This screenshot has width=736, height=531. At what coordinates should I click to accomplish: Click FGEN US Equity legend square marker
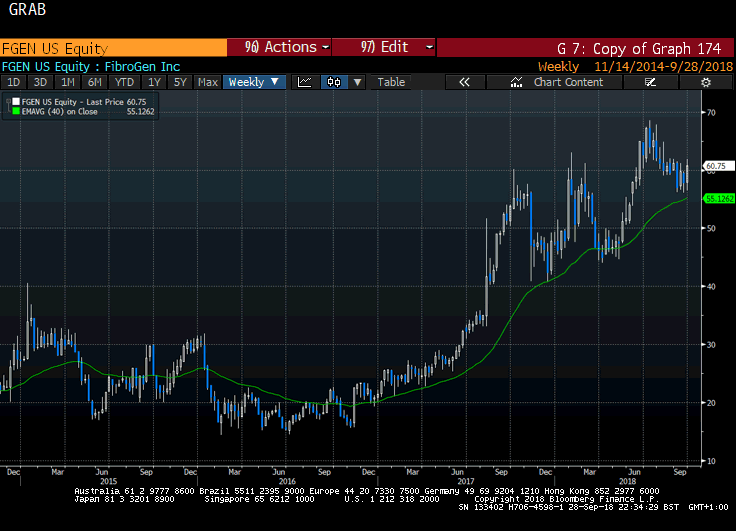(x=15, y=102)
